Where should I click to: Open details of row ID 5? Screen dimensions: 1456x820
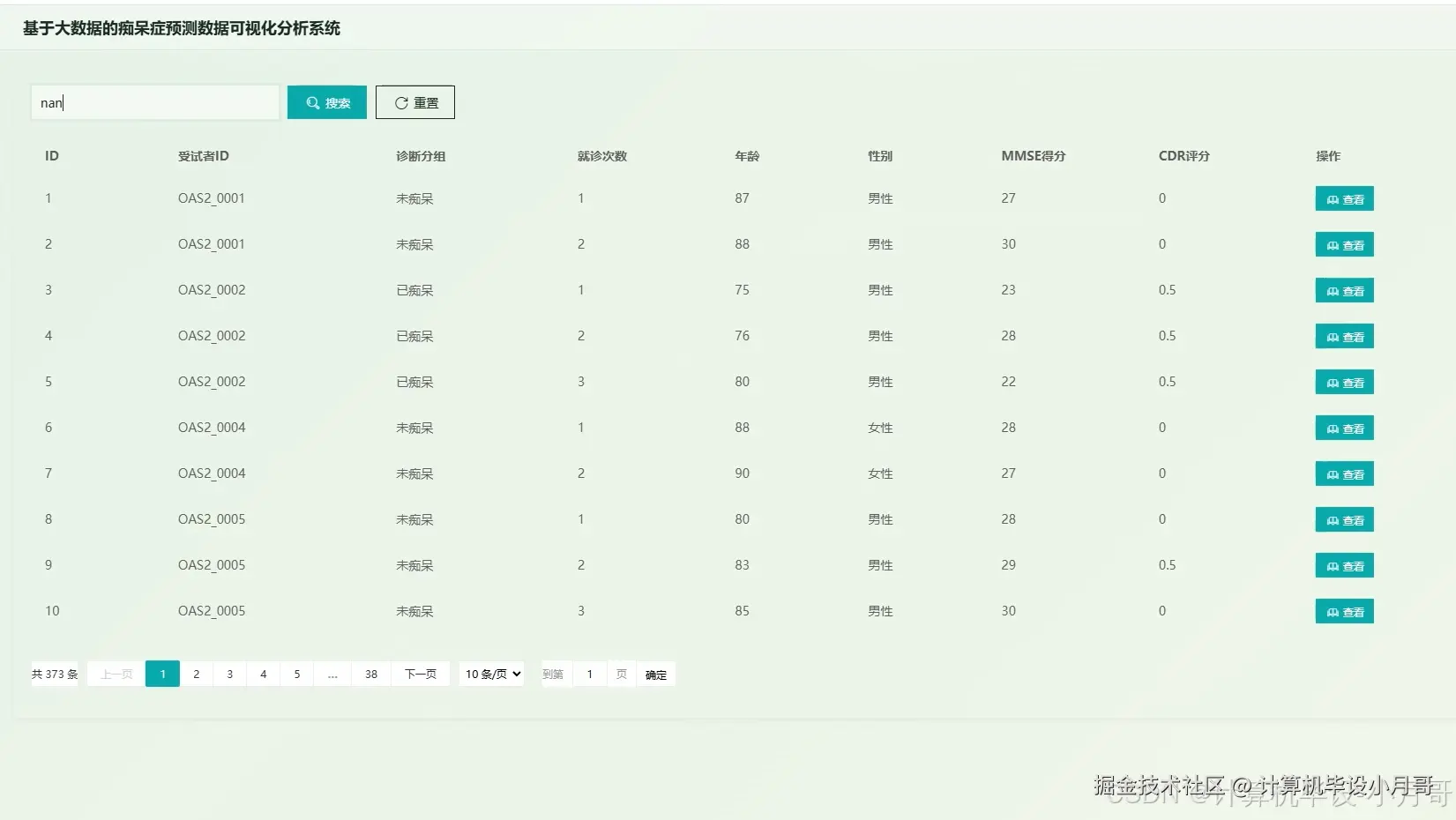click(x=1345, y=383)
